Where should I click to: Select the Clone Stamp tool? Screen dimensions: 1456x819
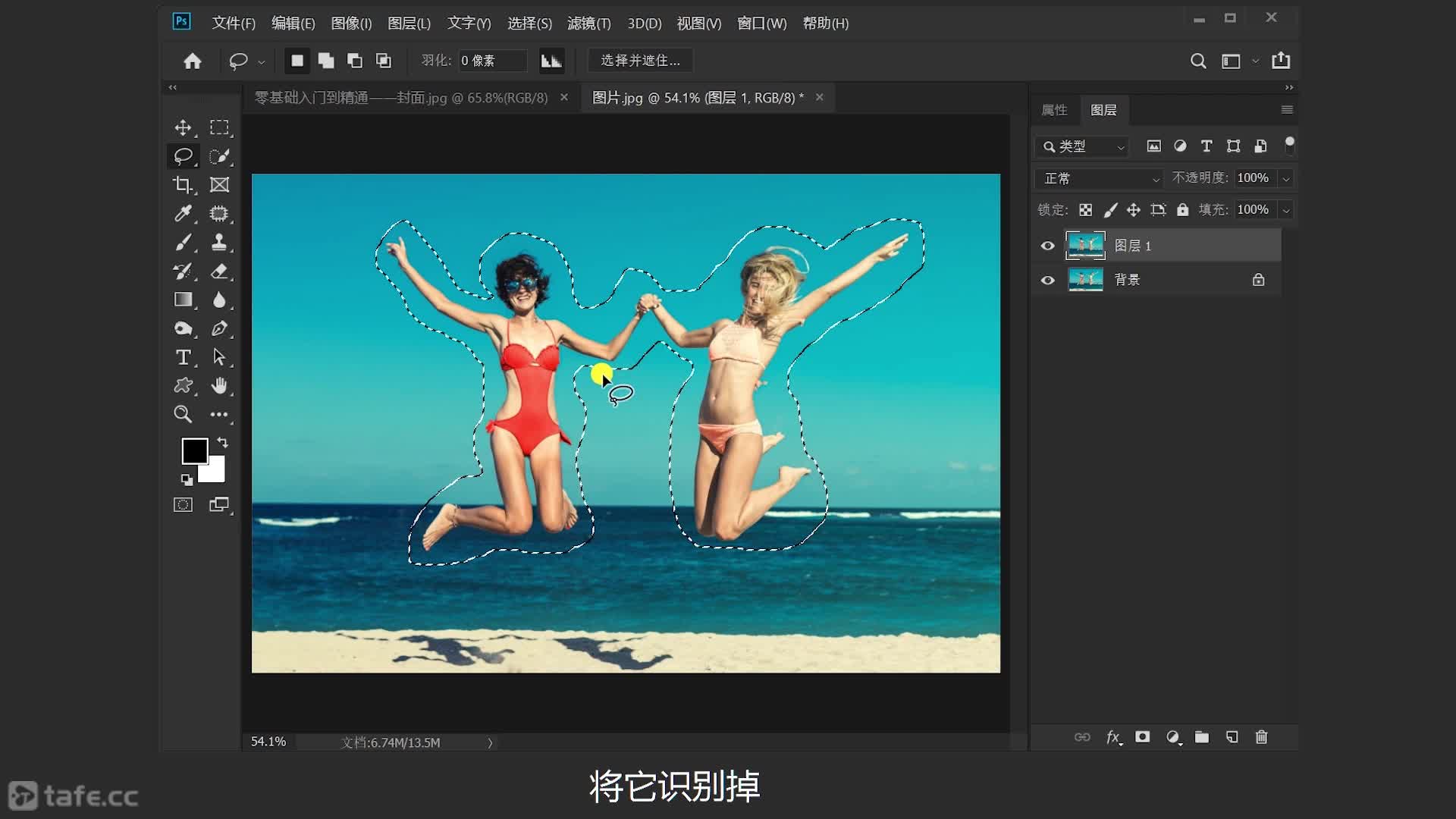[x=219, y=243]
